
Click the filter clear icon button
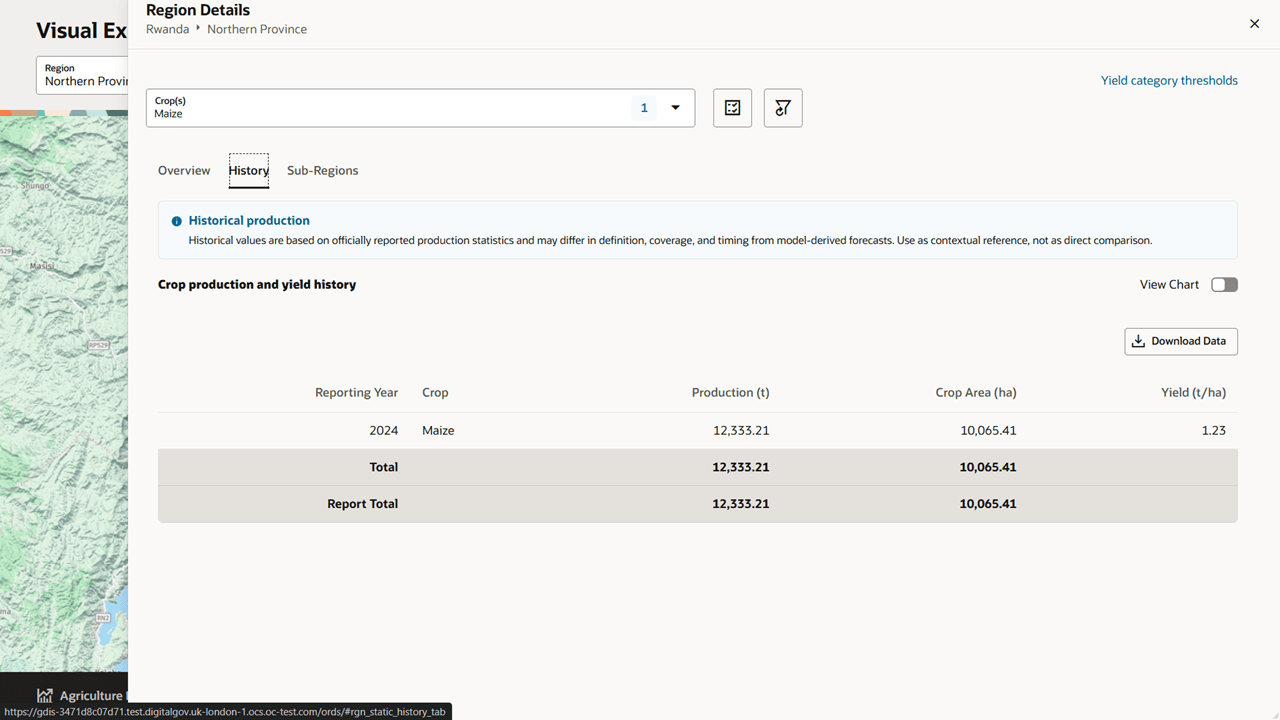[783, 108]
